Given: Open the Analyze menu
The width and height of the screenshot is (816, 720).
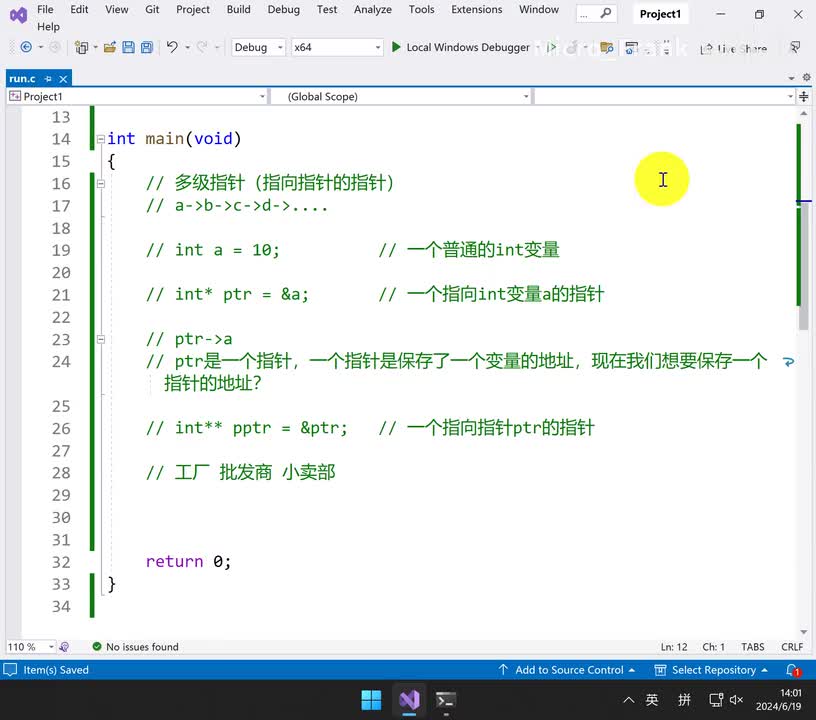Looking at the screenshot, I should (373, 9).
